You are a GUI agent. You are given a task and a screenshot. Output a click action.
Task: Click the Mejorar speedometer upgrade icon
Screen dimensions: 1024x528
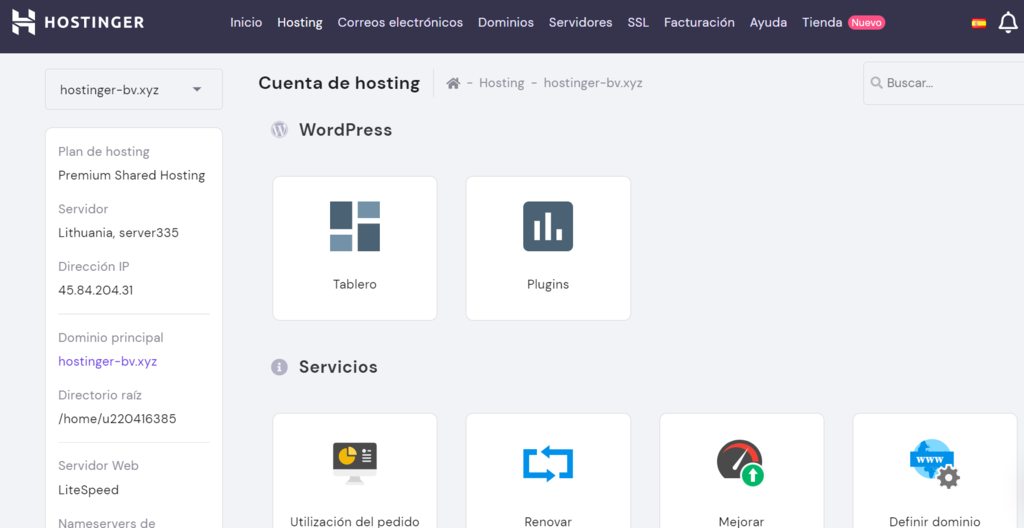(741, 464)
